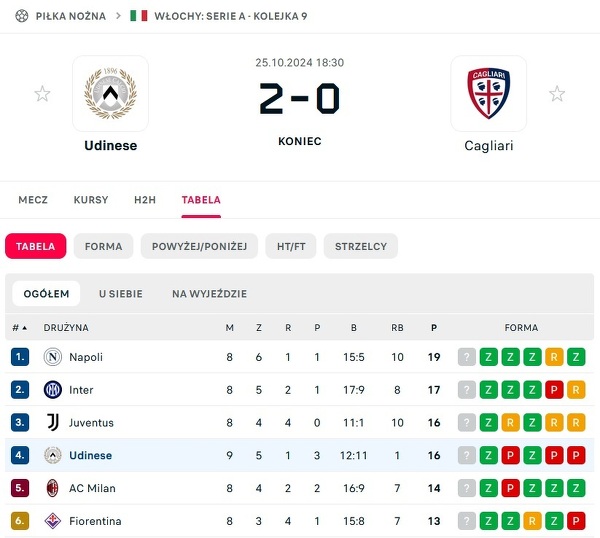Click the Italy flag icon
The width and height of the screenshot is (600, 538).
139,16
